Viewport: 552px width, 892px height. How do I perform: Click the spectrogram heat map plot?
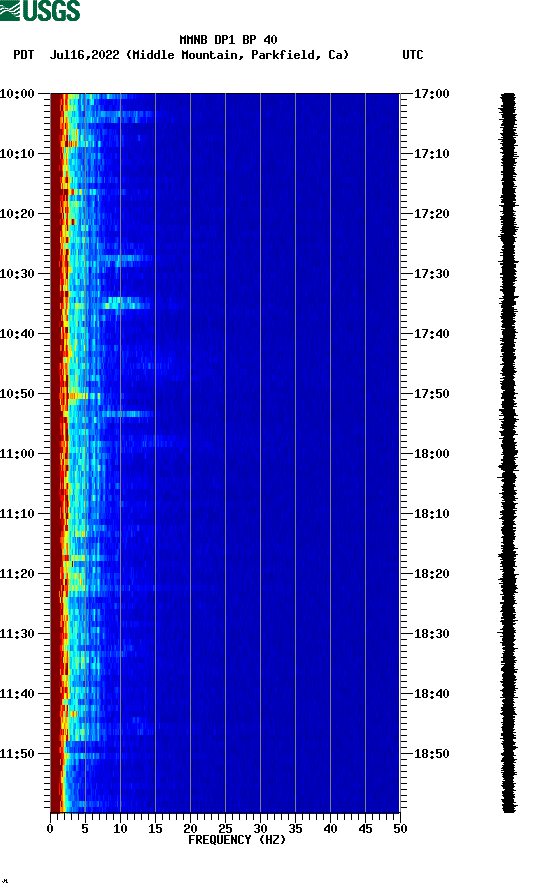pyautogui.click(x=225, y=453)
